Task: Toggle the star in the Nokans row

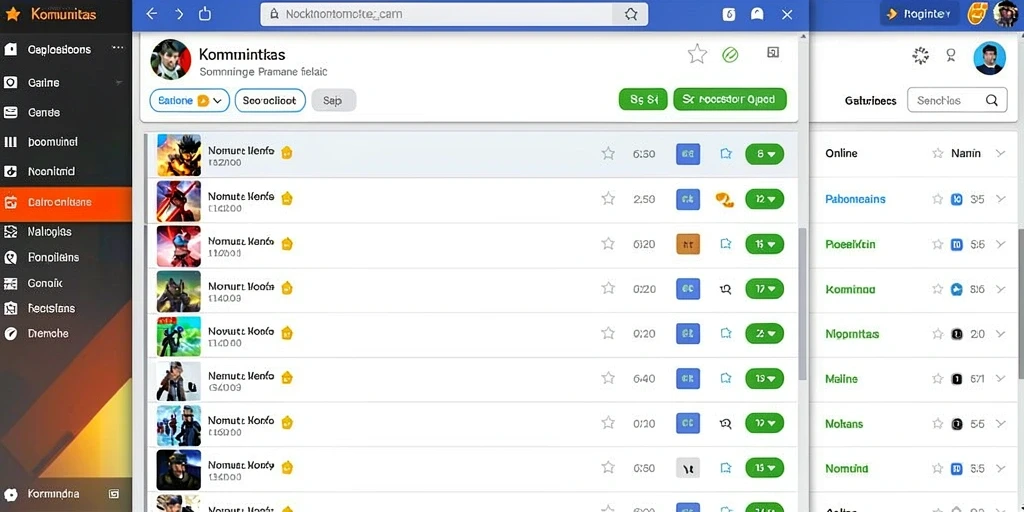Action: point(938,424)
